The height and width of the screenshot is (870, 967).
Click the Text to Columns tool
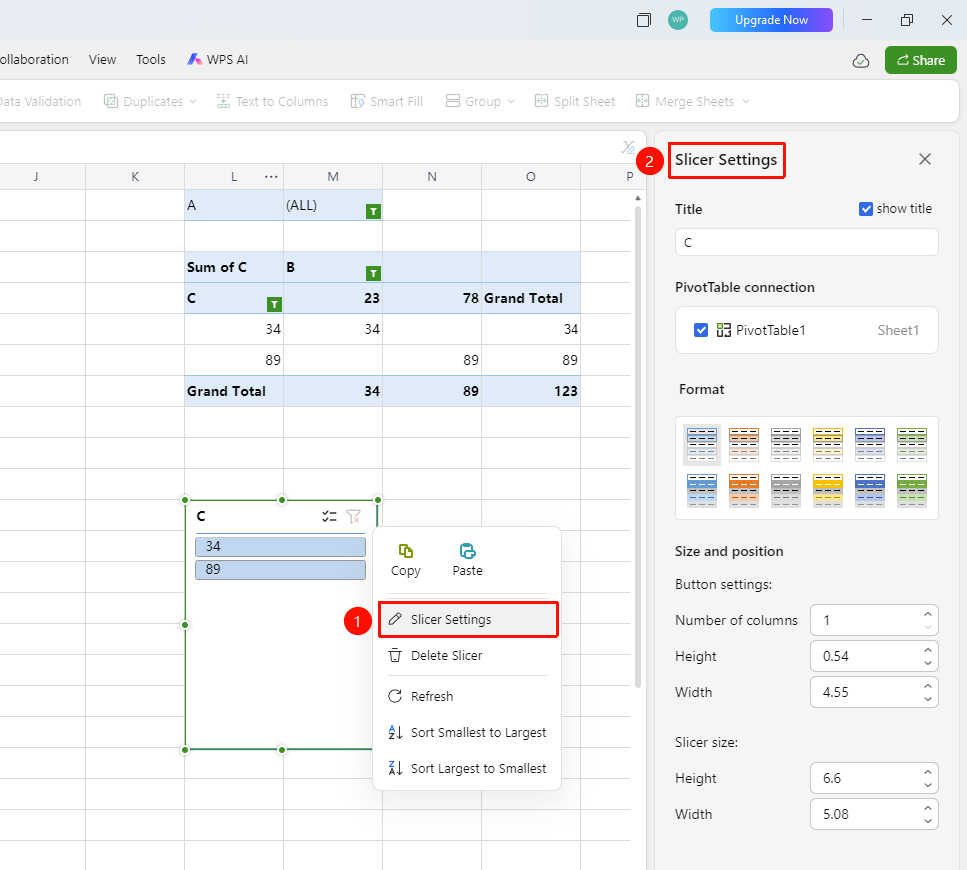[273, 101]
